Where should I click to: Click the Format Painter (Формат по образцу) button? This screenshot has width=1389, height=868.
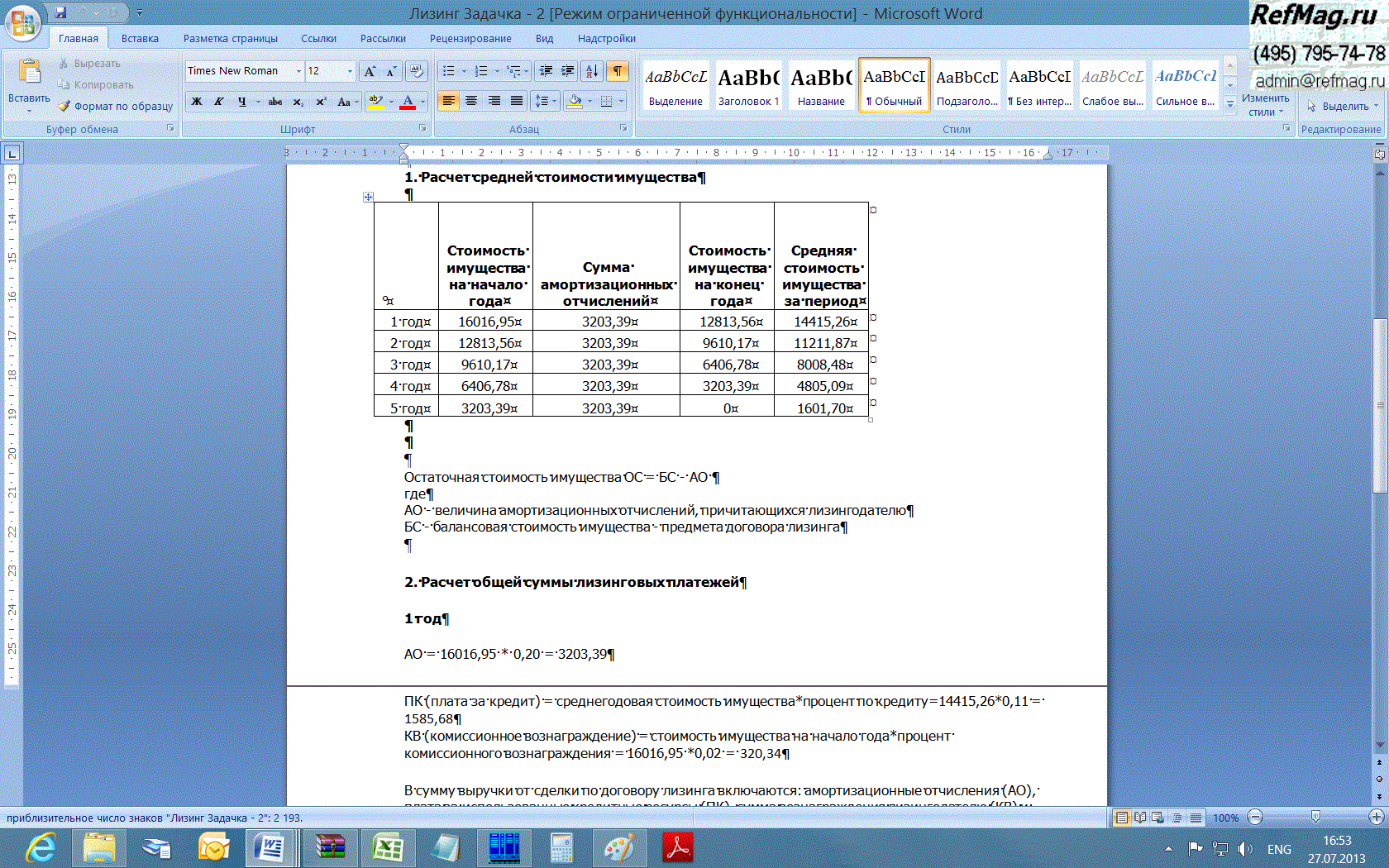[x=116, y=106]
